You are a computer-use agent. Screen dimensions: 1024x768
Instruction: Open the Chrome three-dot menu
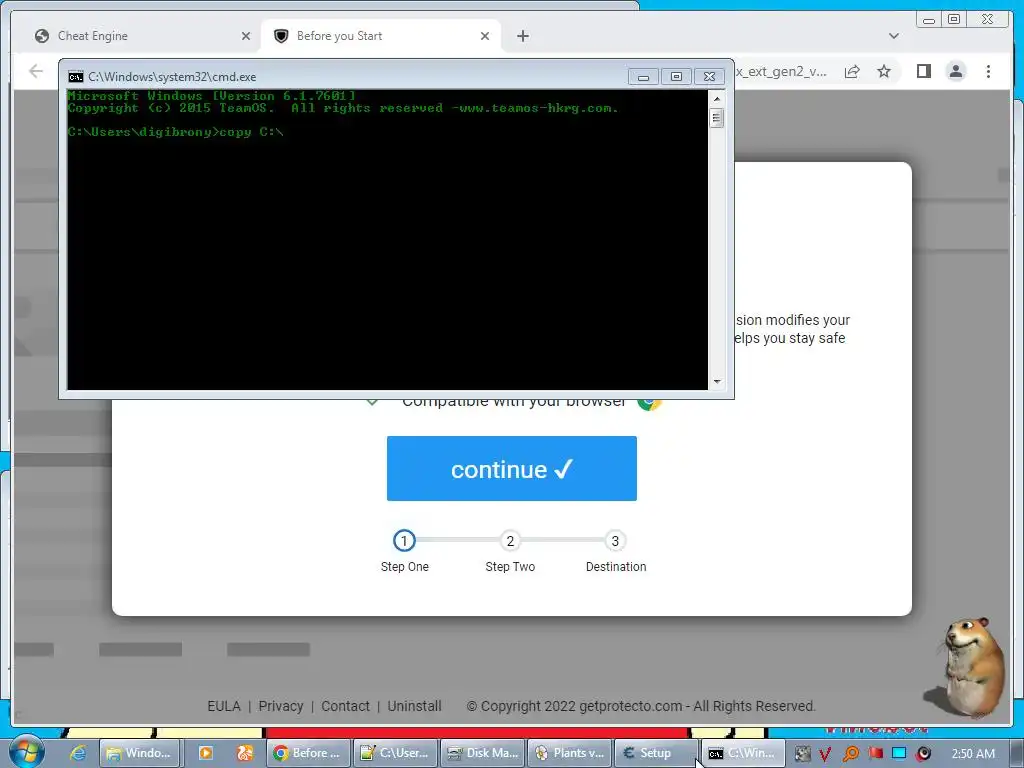pos(988,71)
